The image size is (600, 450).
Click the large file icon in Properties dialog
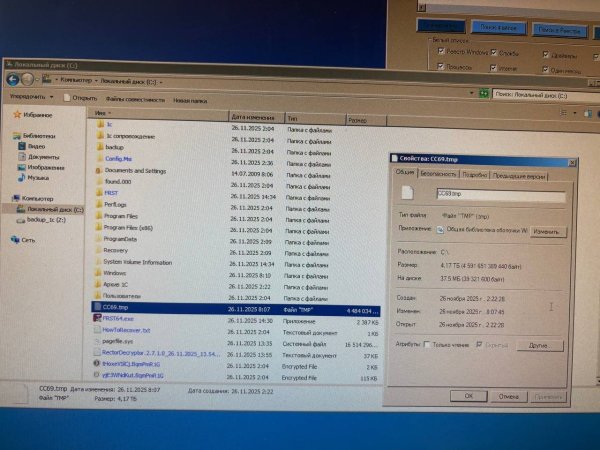coord(407,192)
